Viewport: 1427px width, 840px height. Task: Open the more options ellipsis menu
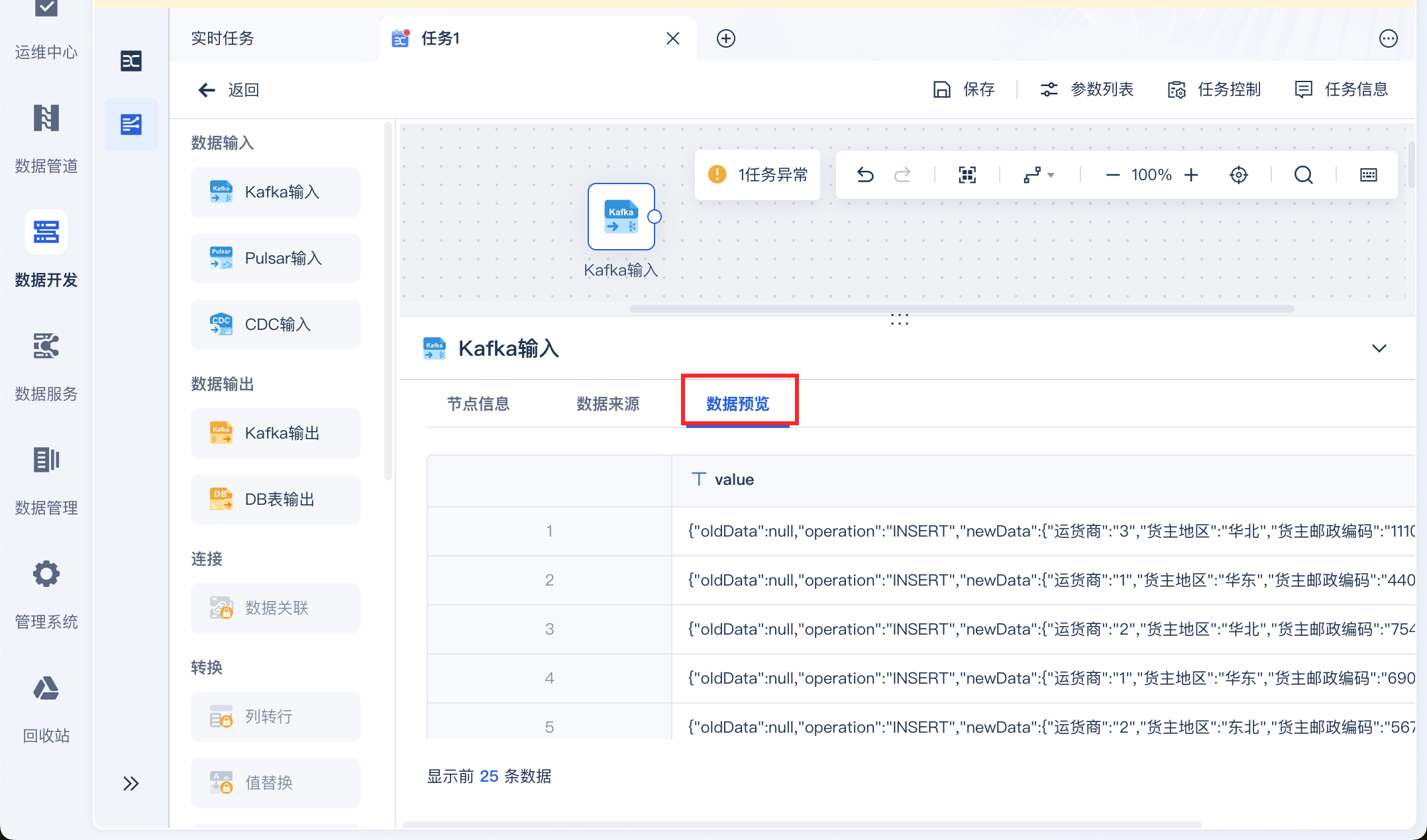[x=1388, y=38]
